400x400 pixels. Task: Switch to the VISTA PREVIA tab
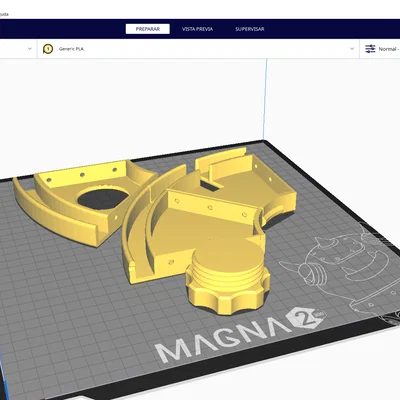[197, 29]
